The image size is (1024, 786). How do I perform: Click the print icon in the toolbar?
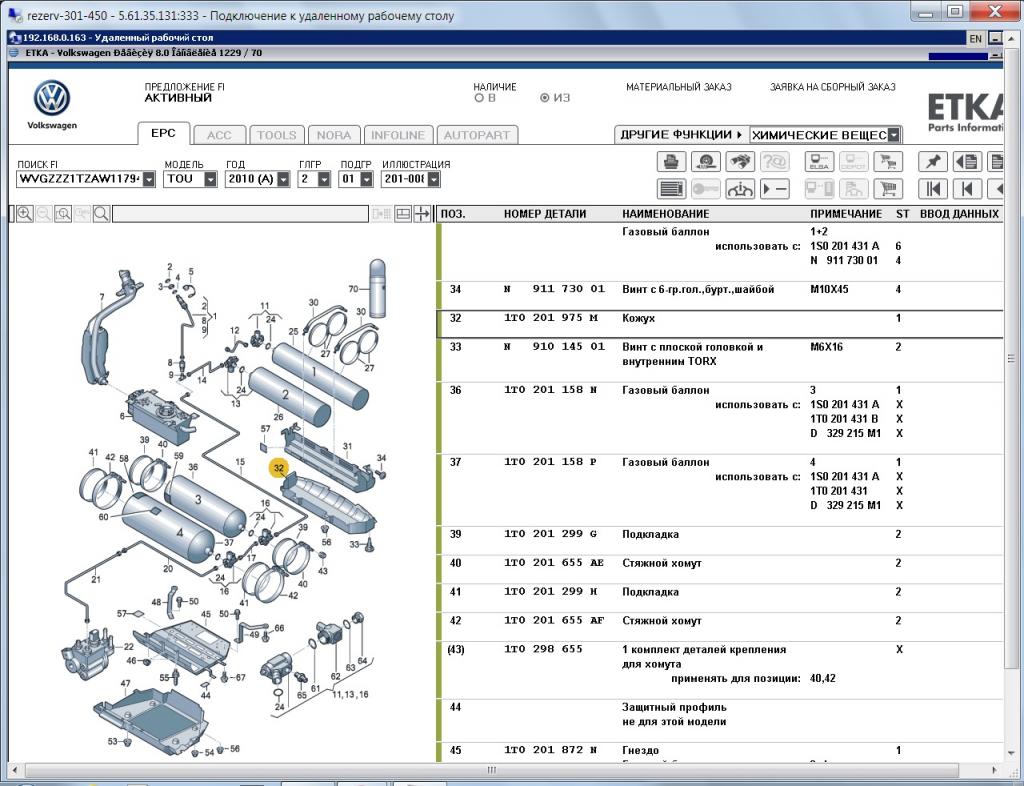click(671, 161)
